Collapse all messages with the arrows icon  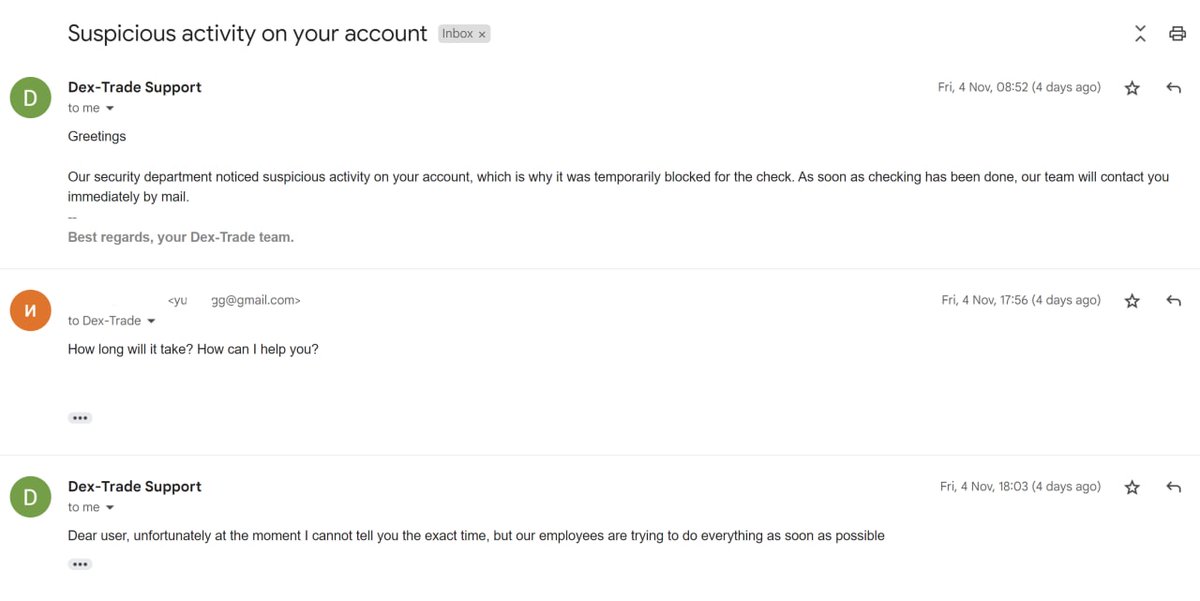(1140, 33)
